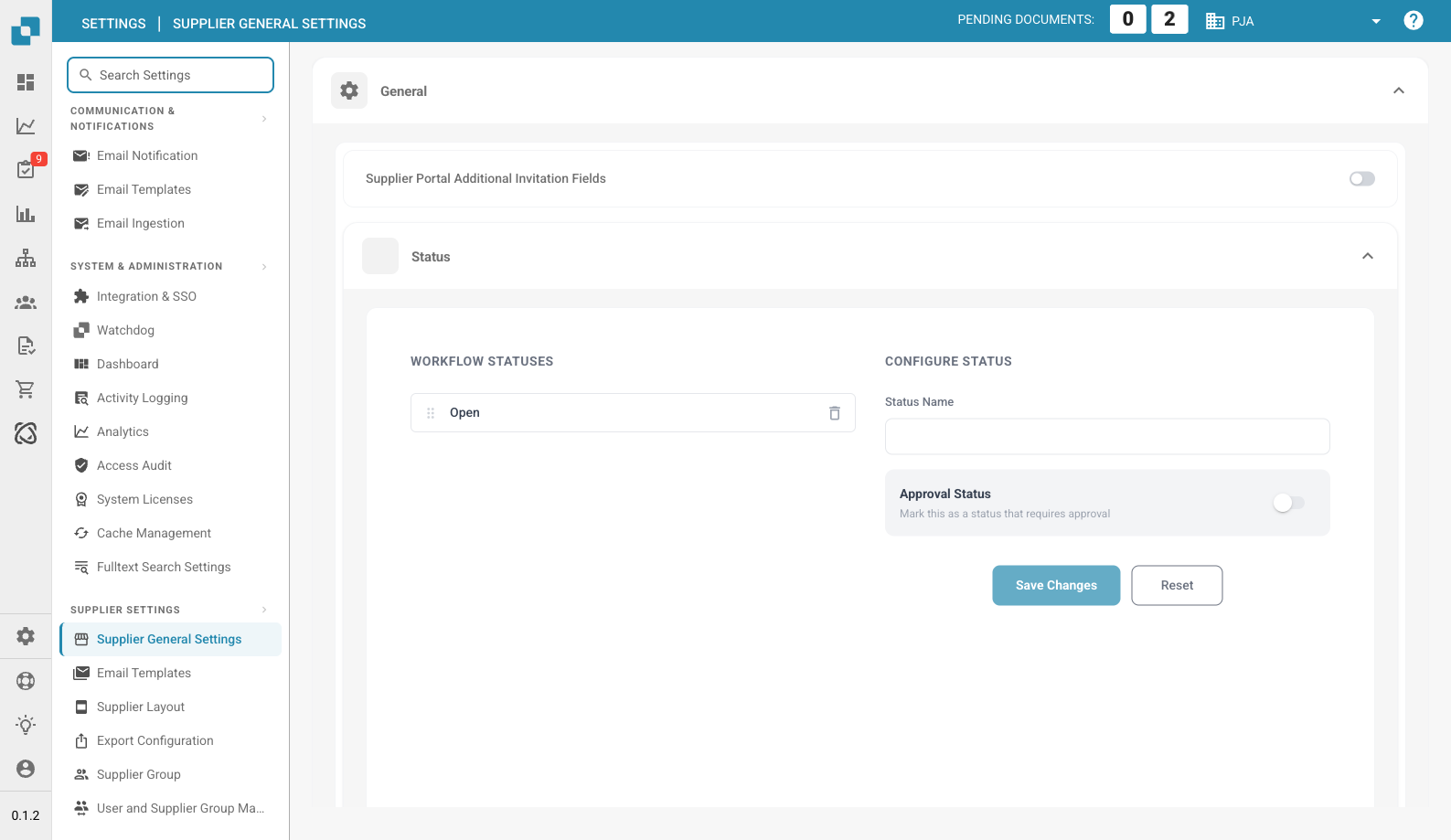Open the PJA company dropdown

[1293, 21]
